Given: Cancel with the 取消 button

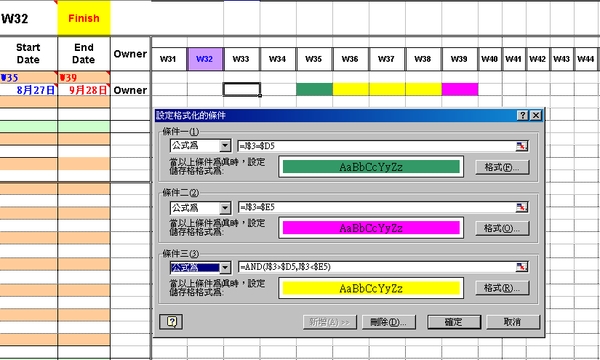Looking at the screenshot, I should [513, 322].
